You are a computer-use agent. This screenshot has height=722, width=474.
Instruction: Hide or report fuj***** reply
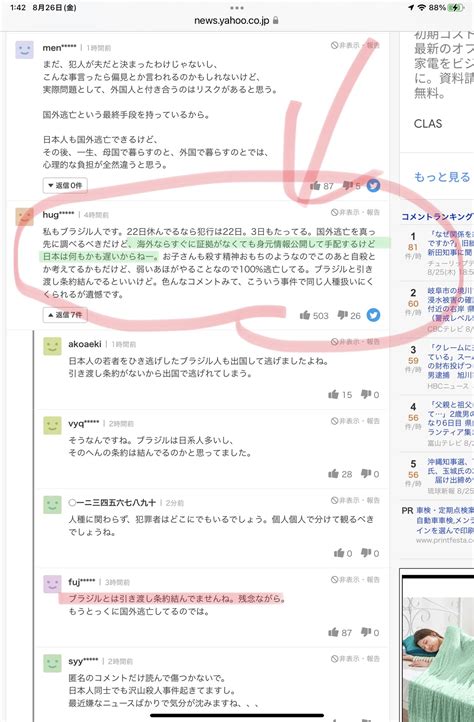point(355,579)
